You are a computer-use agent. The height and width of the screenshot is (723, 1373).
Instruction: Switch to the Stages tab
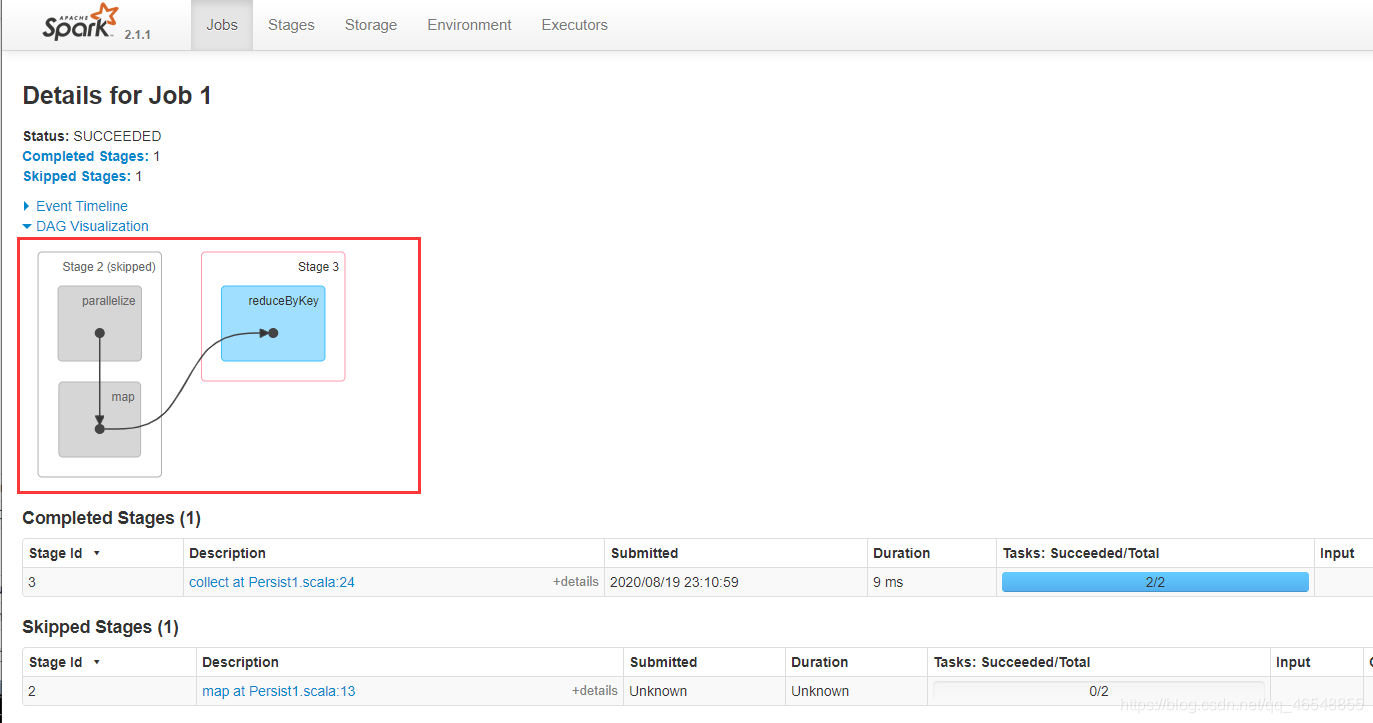291,25
